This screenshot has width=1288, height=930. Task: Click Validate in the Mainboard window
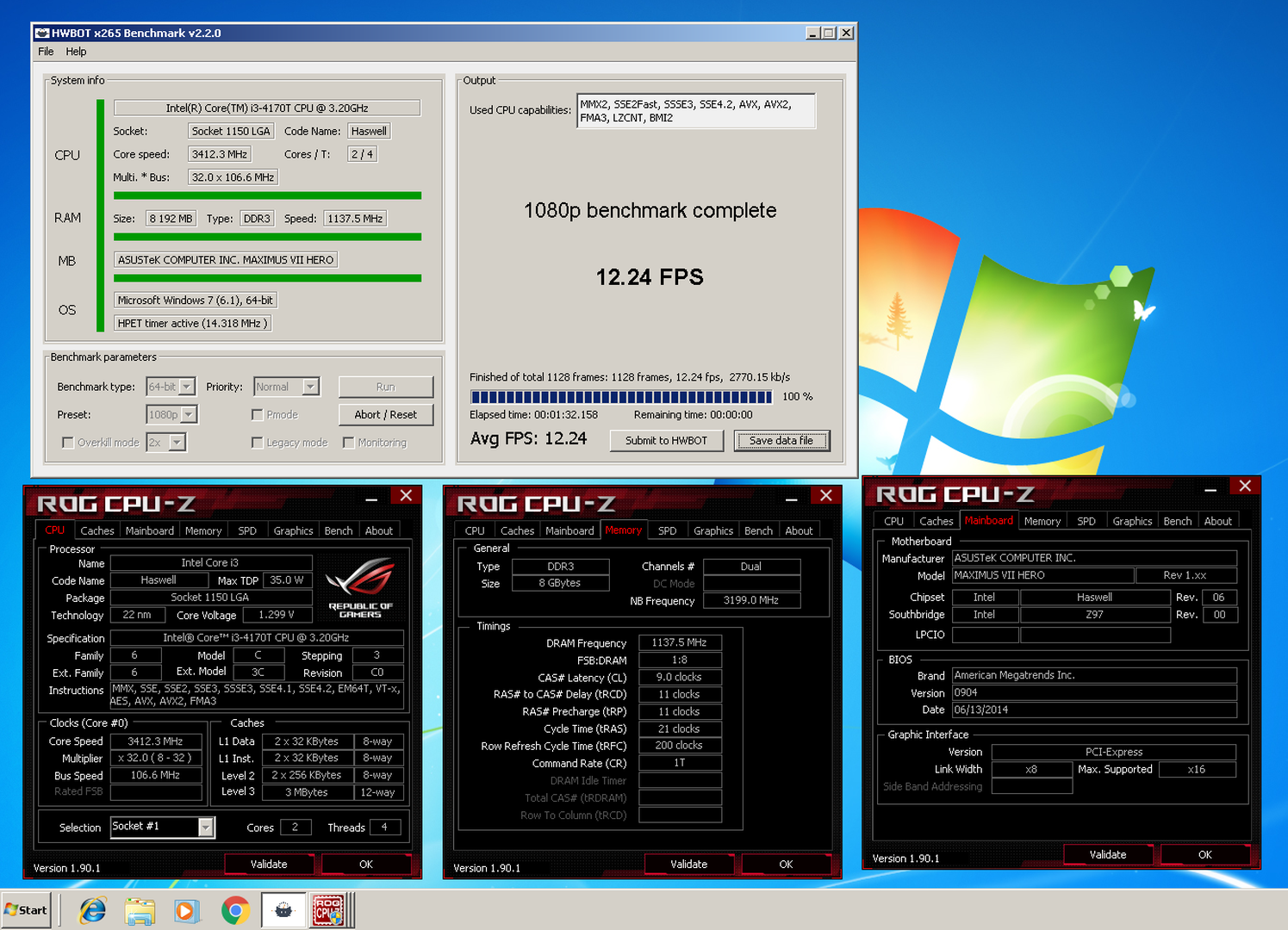pos(1108,854)
